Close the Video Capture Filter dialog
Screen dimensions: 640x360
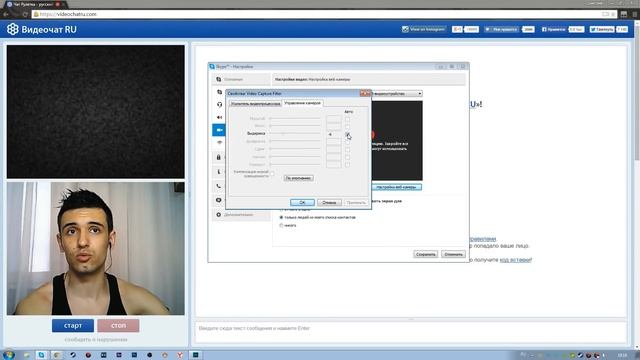point(365,93)
